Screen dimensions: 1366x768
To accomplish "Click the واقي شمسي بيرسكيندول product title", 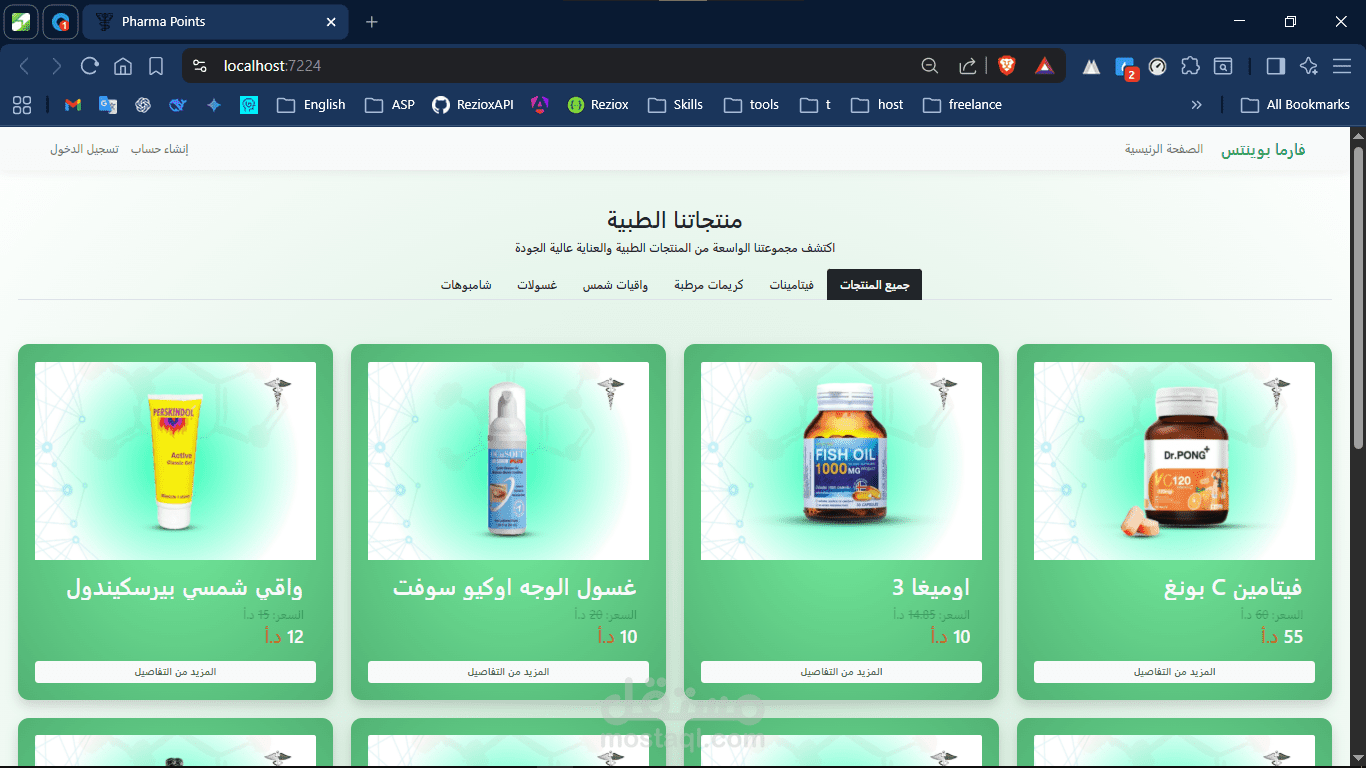I will coord(185,587).
